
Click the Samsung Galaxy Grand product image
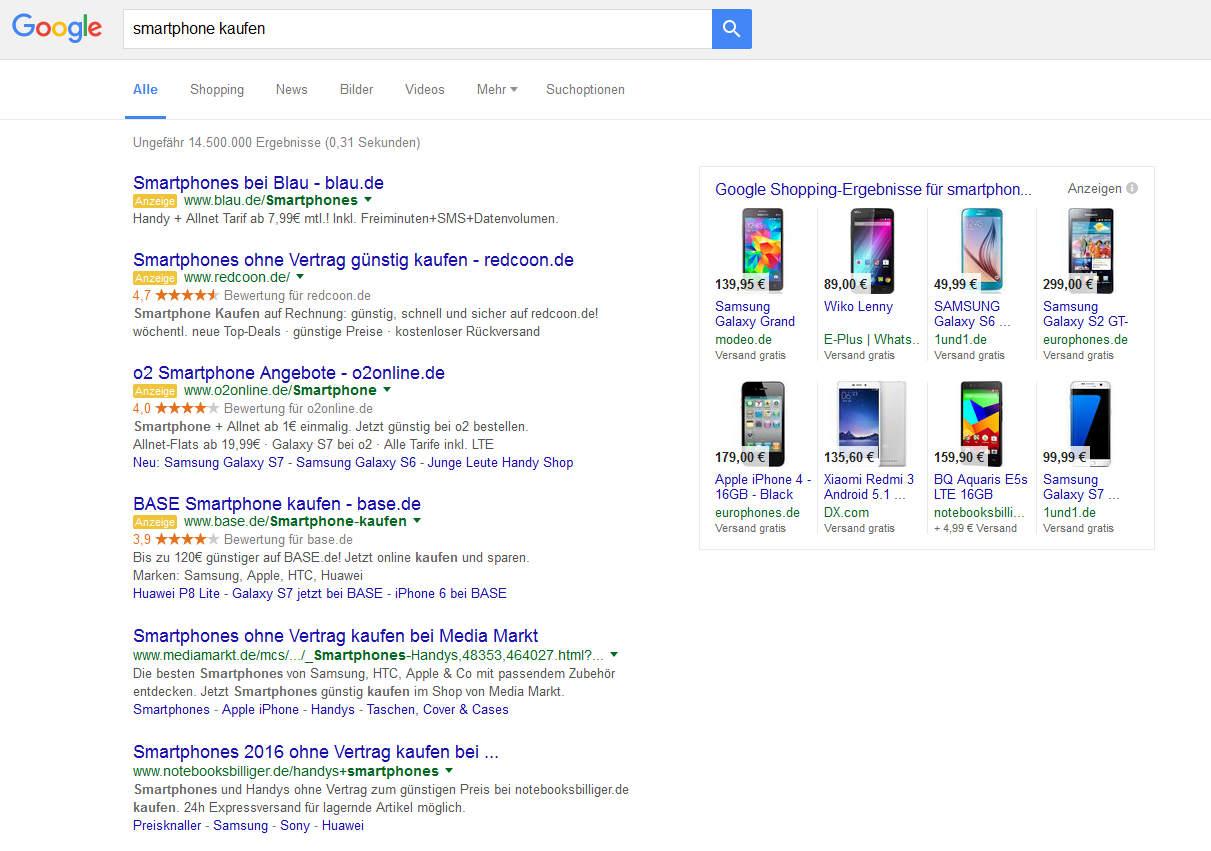pyautogui.click(x=763, y=250)
